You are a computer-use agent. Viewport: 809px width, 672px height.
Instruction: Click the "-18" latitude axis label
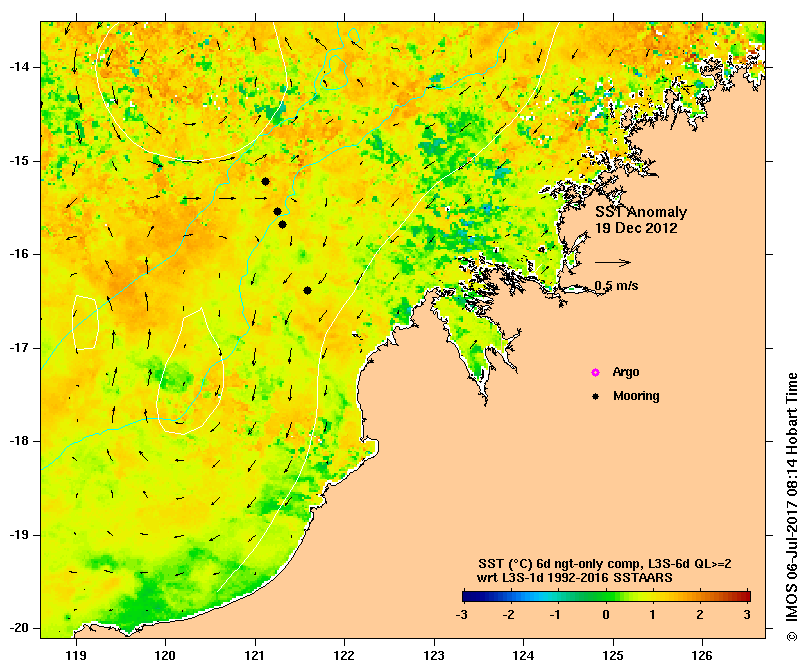(19, 441)
